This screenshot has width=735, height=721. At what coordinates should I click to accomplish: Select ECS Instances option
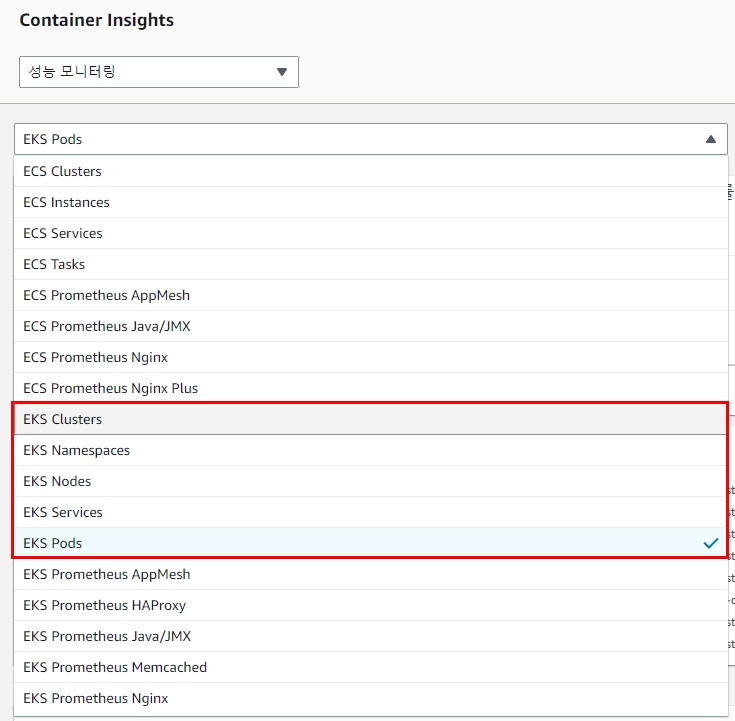371,202
